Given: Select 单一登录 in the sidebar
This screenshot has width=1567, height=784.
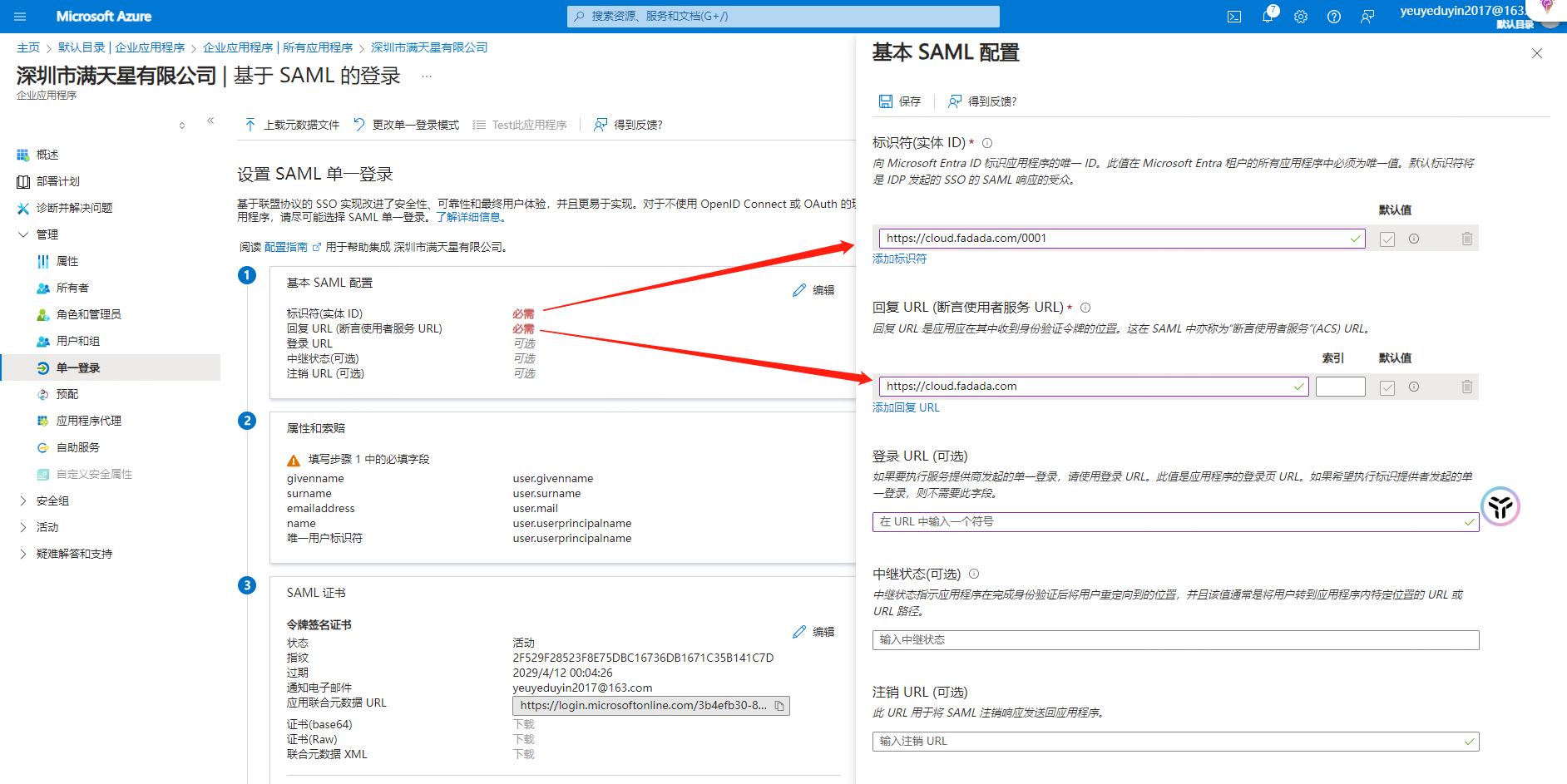Looking at the screenshot, I should pos(110,367).
